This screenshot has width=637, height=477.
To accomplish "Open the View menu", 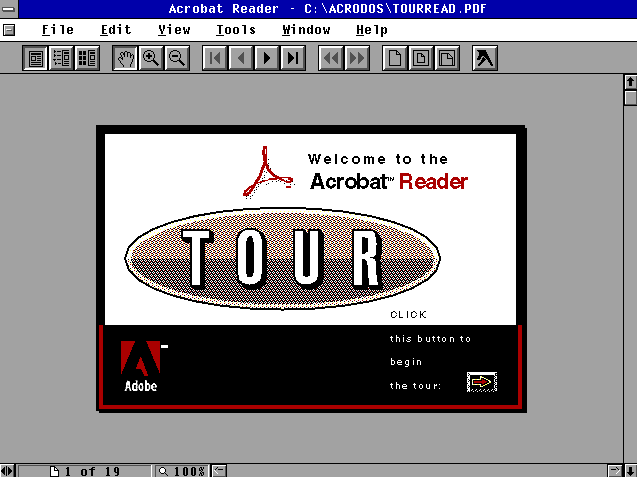I will tap(174, 30).
